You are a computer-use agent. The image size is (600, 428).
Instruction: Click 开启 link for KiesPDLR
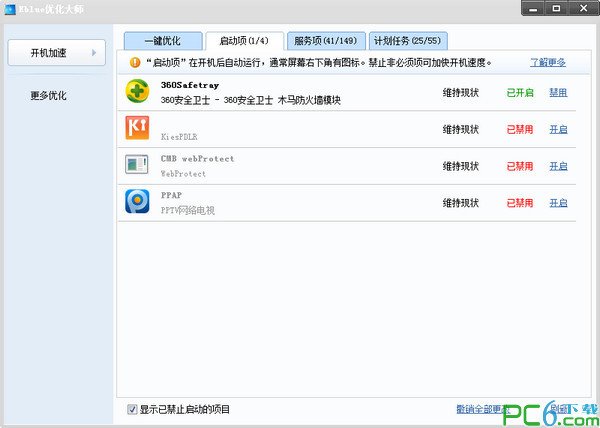(558, 129)
